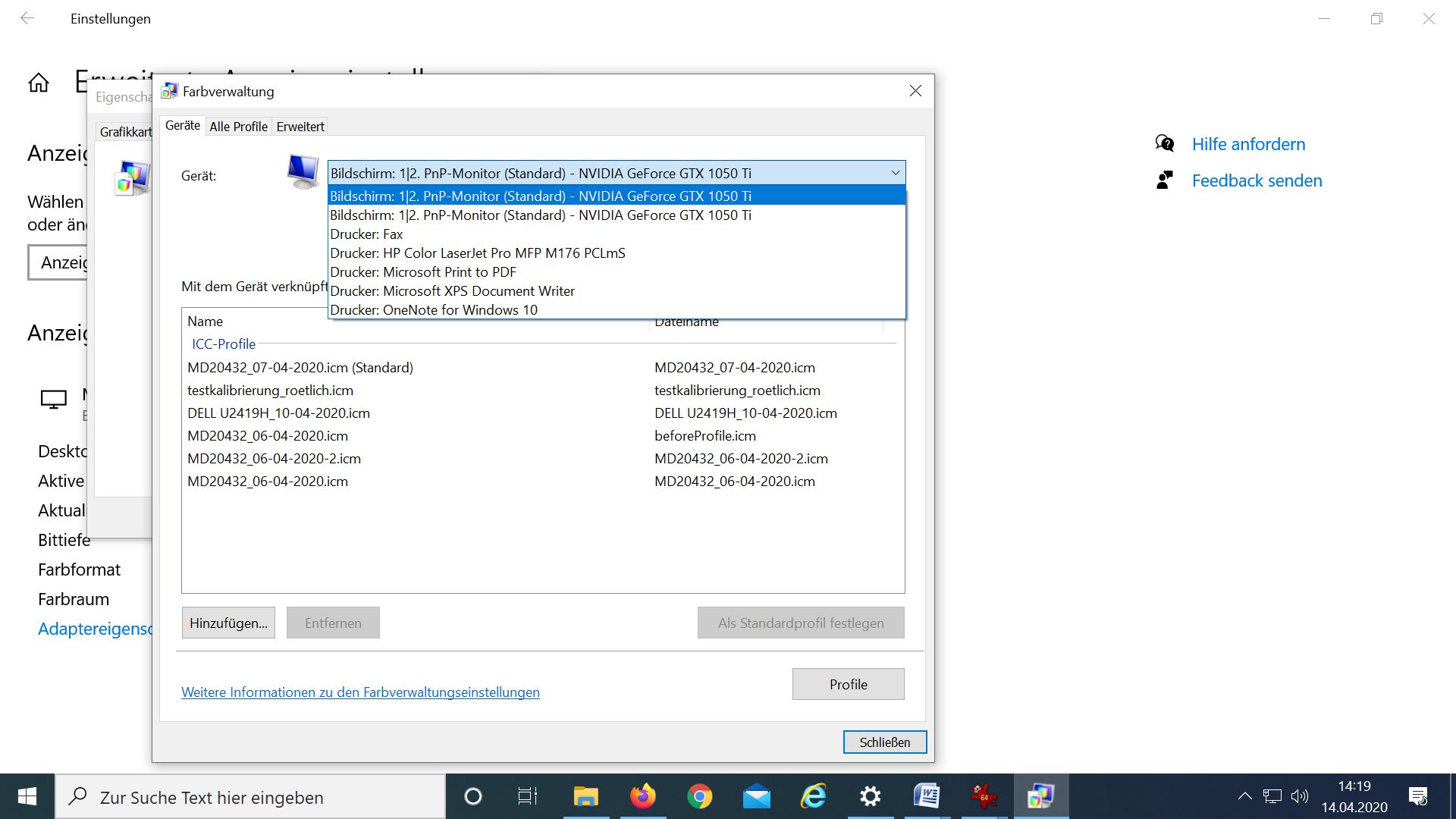Select HP Color LaserJet Pro printer option
Viewport: 1456px width, 819px height.
[x=478, y=253]
